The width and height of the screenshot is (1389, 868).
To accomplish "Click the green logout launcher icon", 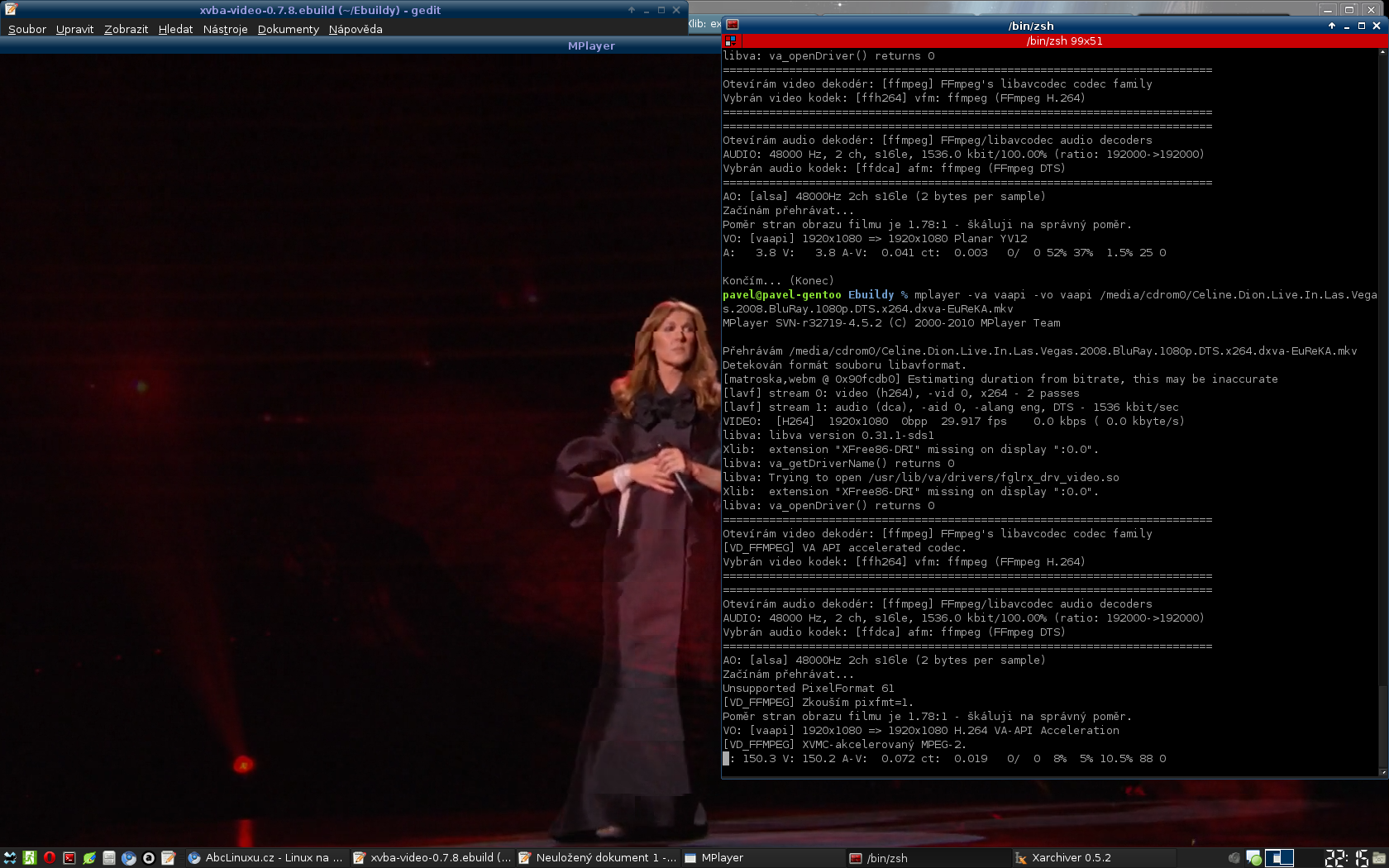I will click(x=29, y=858).
